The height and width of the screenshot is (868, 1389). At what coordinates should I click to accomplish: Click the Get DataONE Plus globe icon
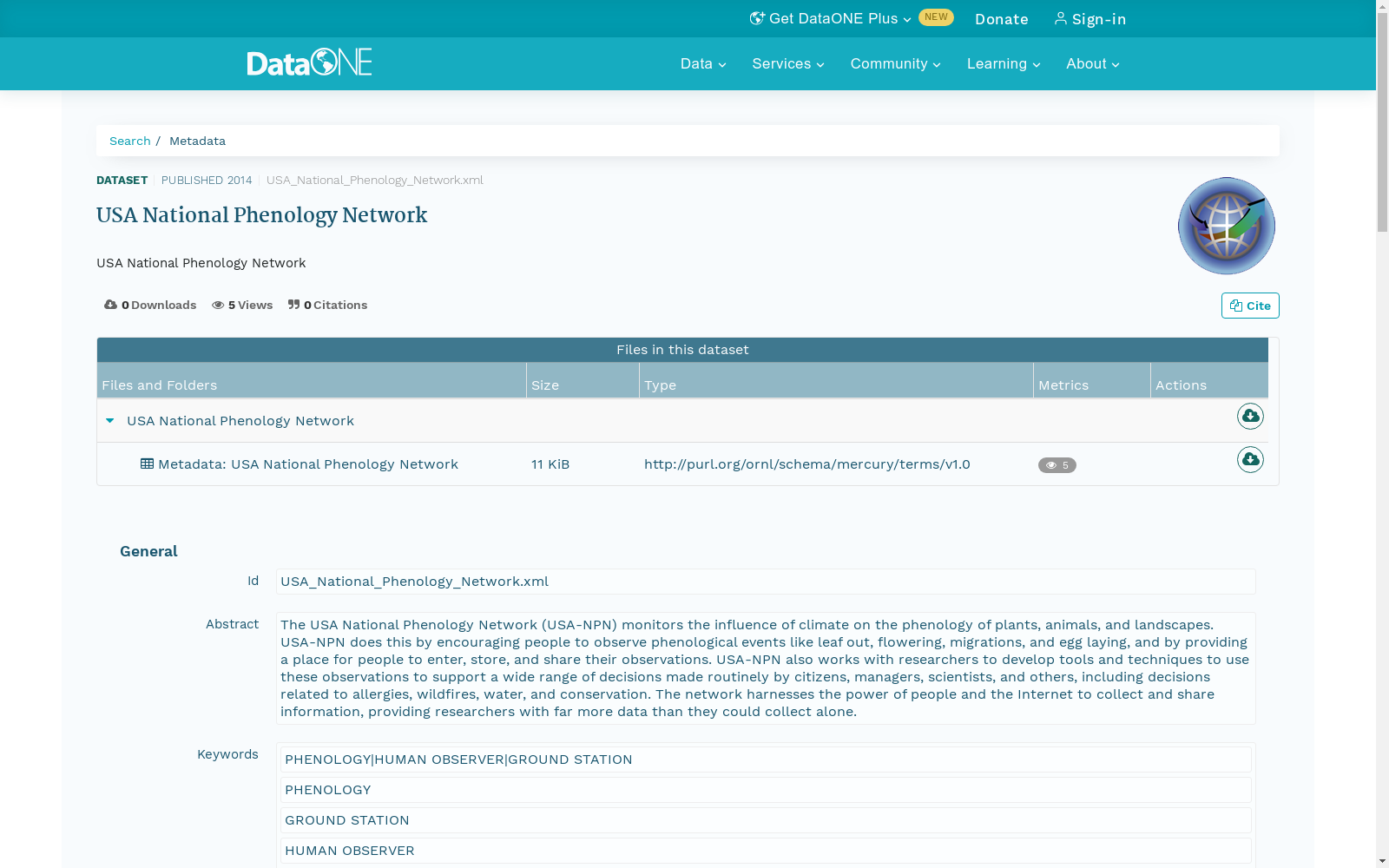point(757,18)
